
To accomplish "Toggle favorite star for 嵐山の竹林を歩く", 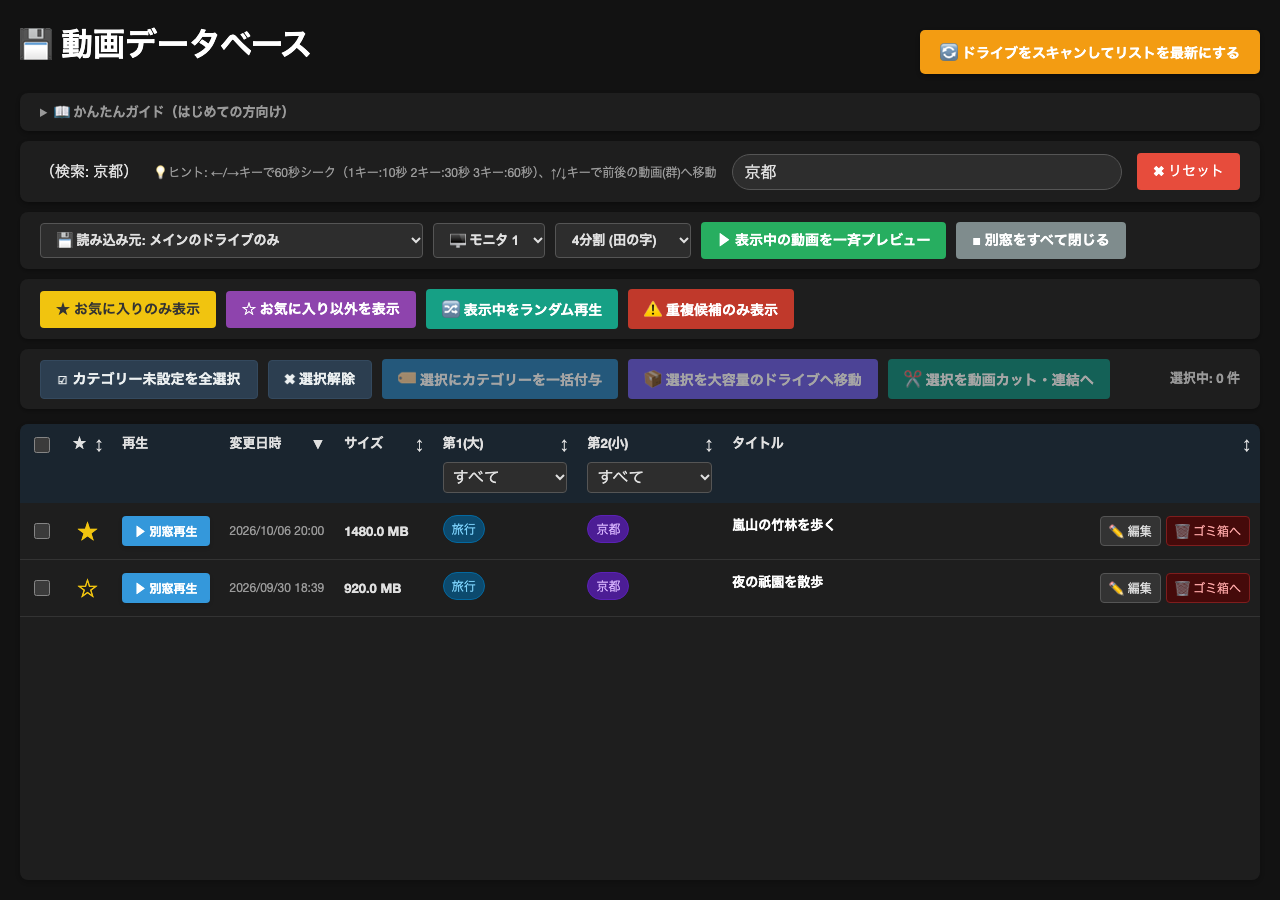I will pyautogui.click(x=87, y=531).
